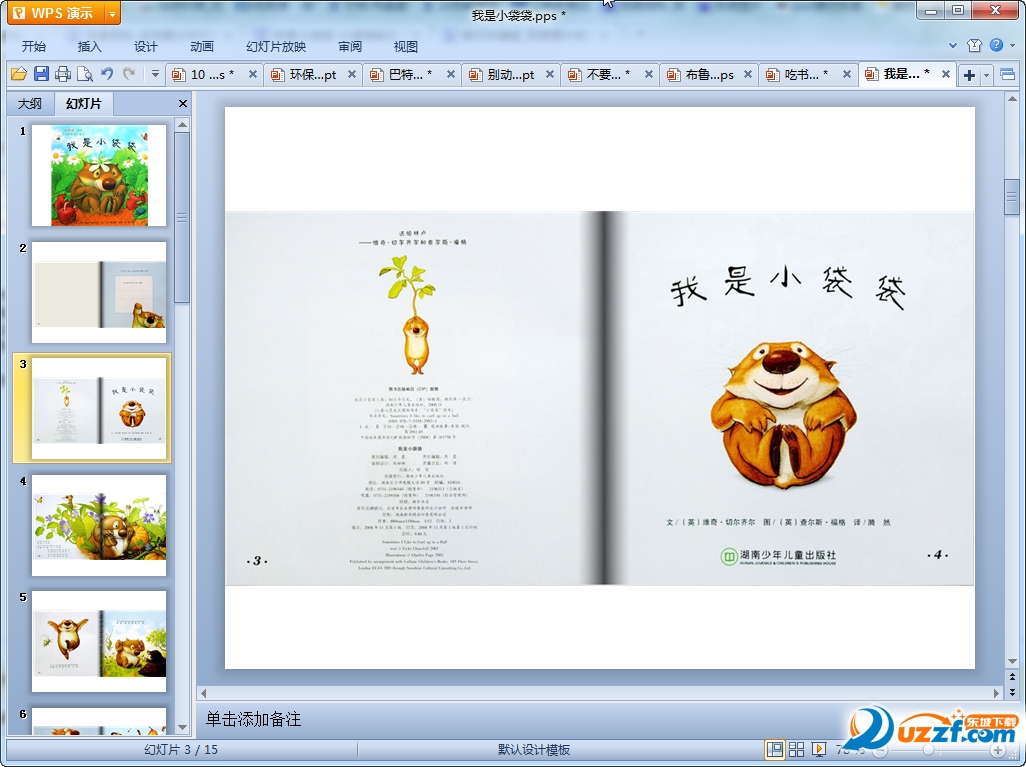The width and height of the screenshot is (1026, 767).
Task: Redo the last undone action
Action: click(x=129, y=74)
